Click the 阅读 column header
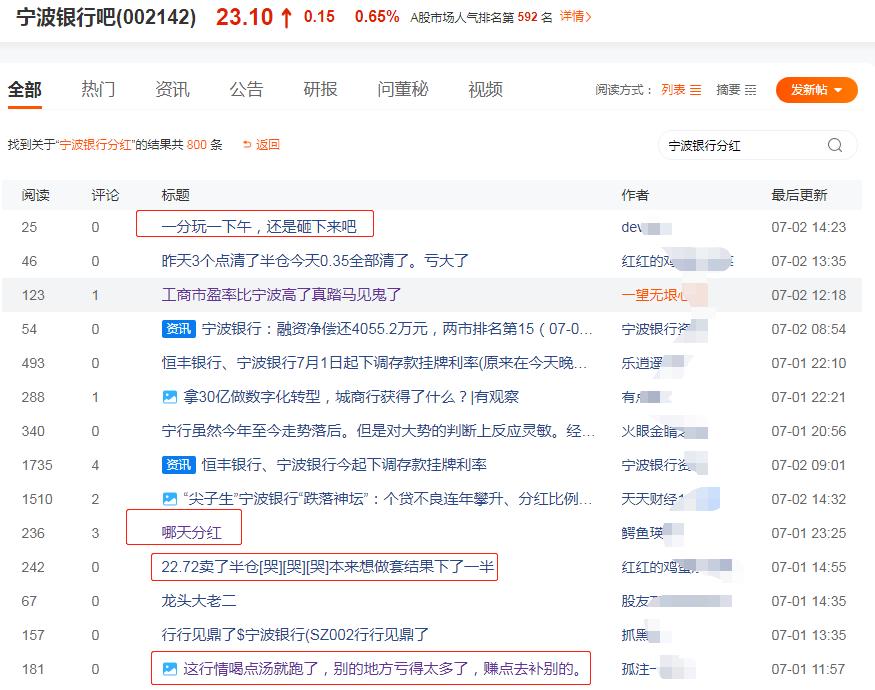 pos(36,195)
